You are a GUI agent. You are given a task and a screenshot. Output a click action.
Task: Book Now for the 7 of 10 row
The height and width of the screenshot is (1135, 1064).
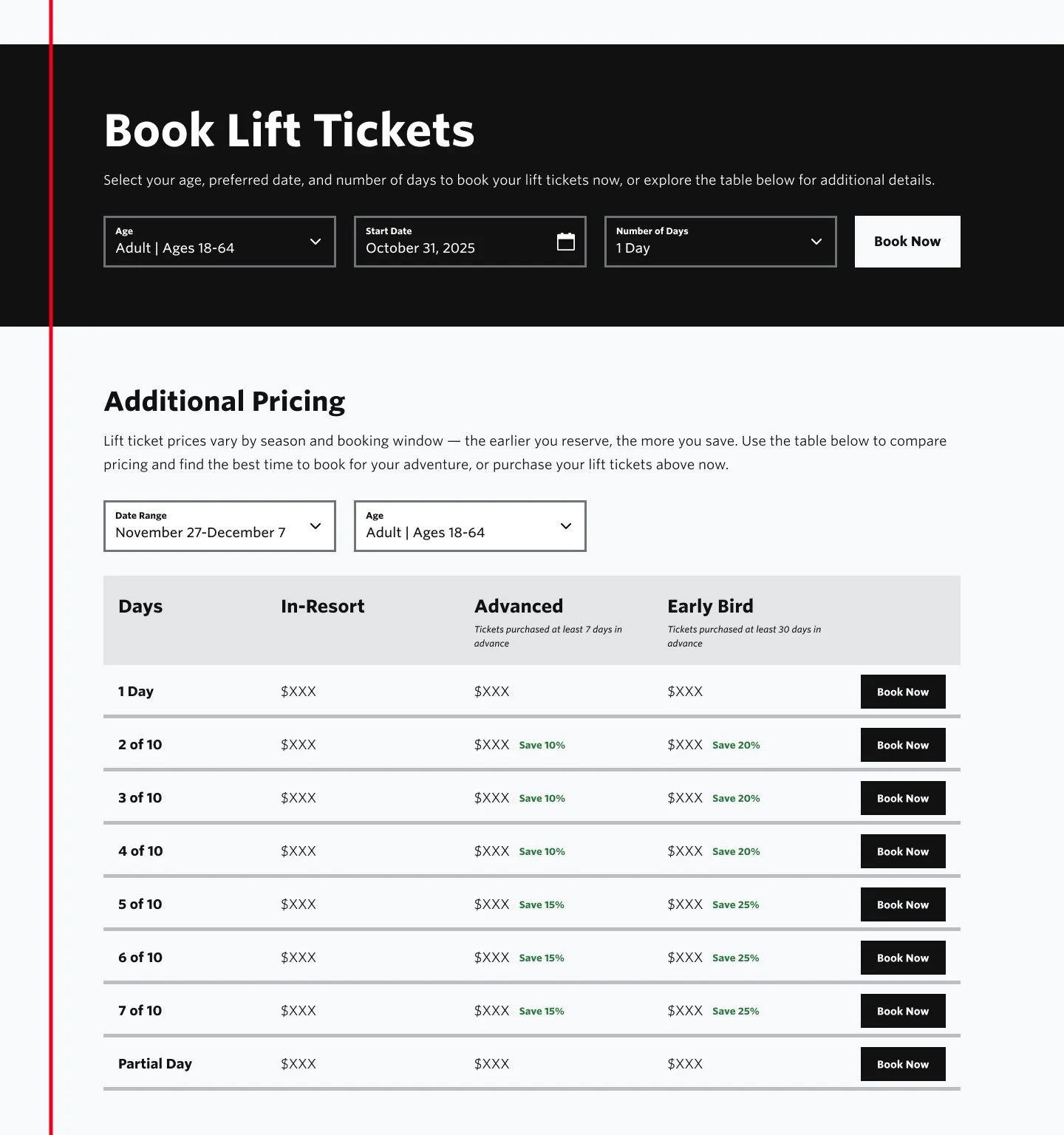(903, 1011)
